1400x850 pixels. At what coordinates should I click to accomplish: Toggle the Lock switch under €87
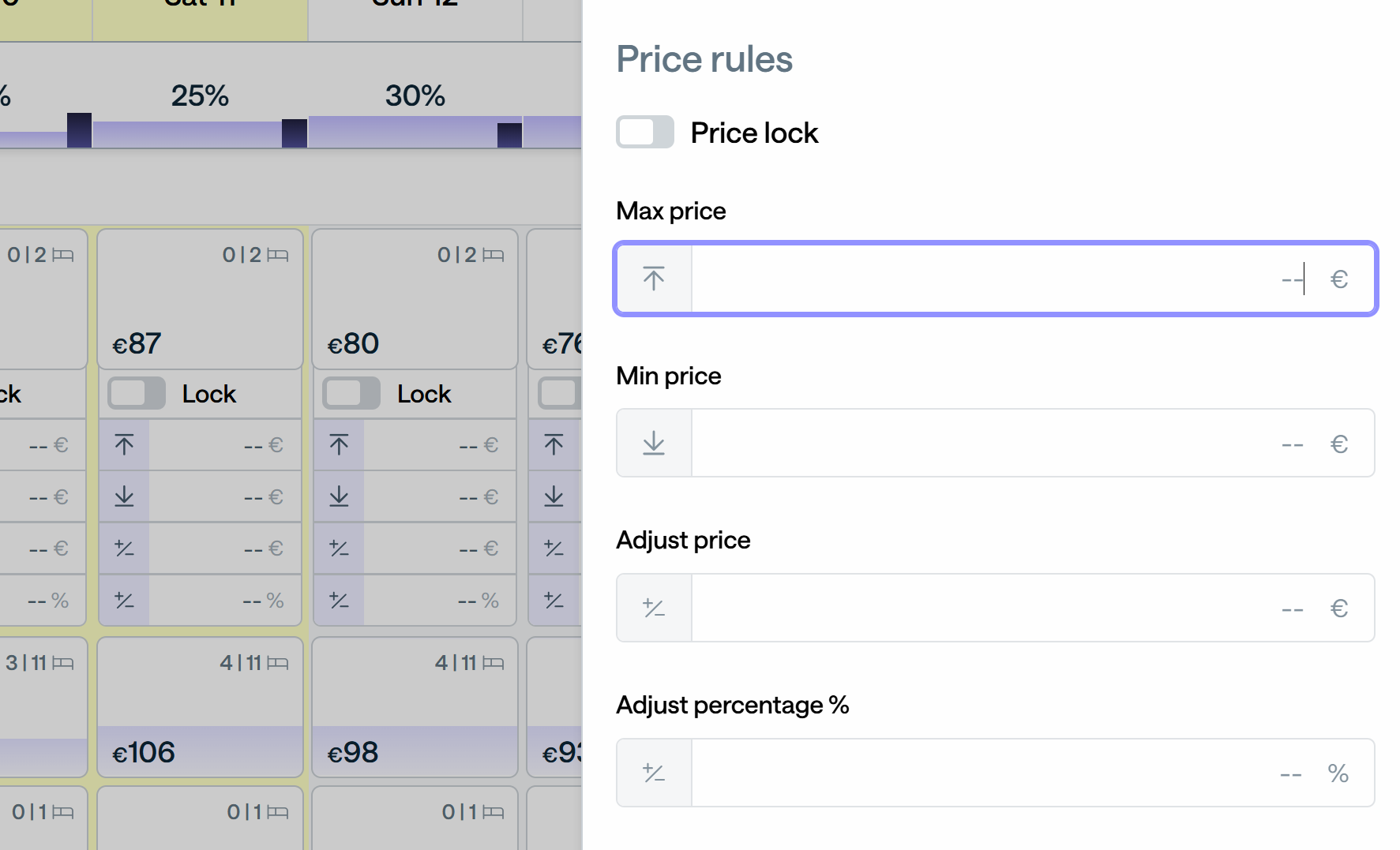(x=137, y=393)
